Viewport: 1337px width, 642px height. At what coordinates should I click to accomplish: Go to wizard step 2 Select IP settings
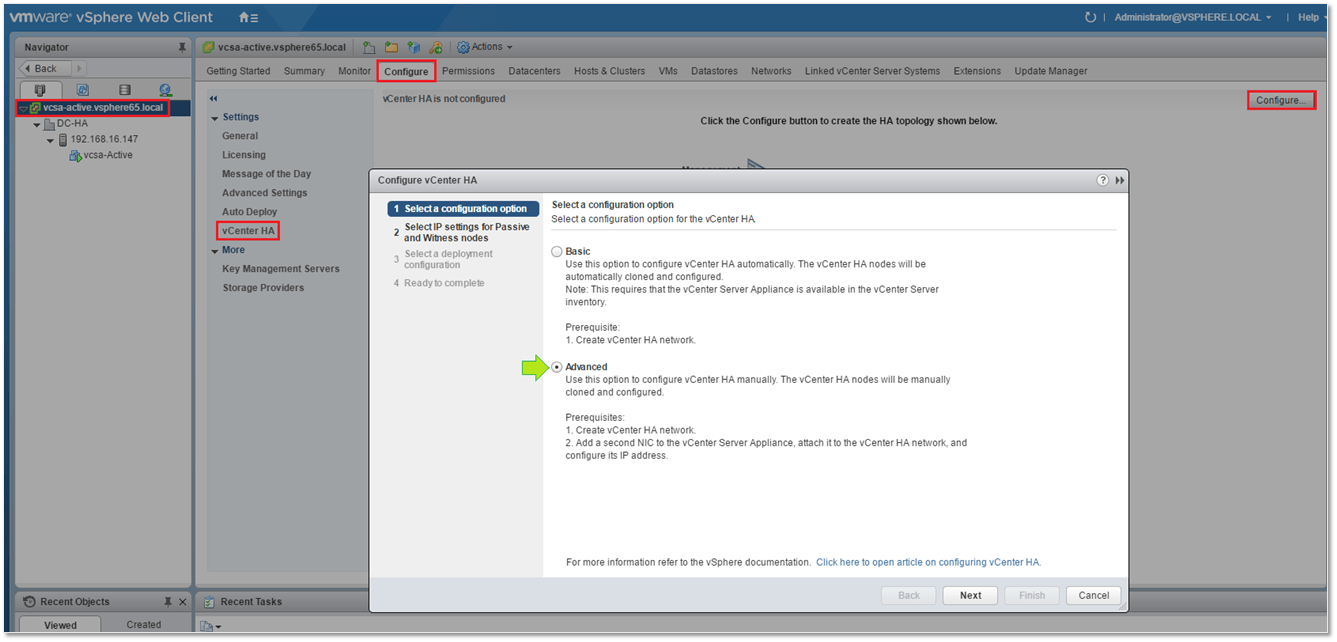coord(463,233)
